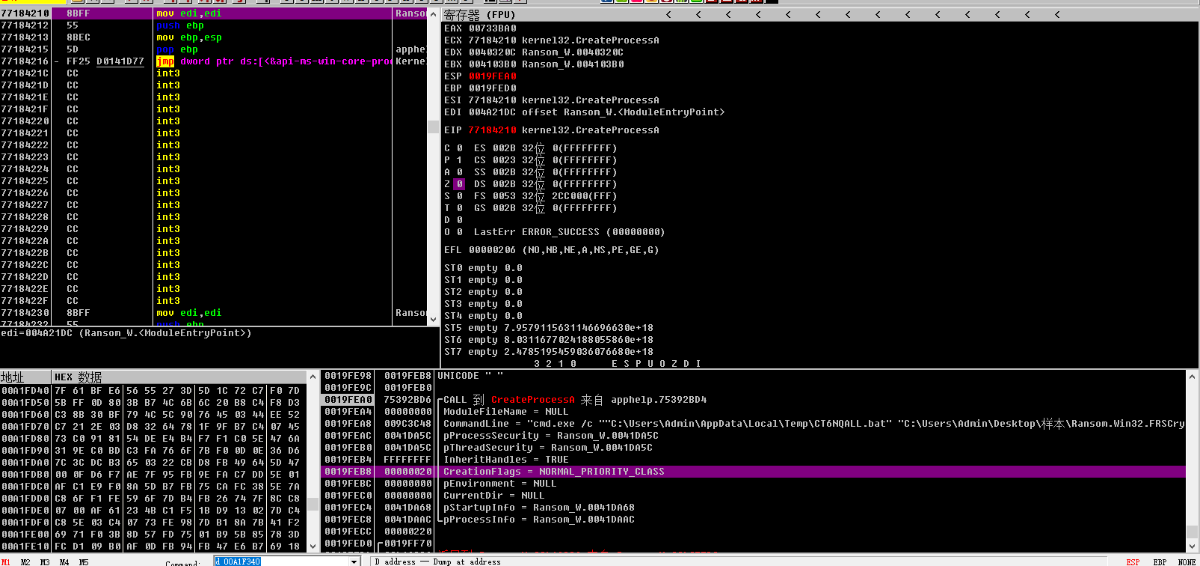This screenshot has width=1200, height=566.
Task: Switch to the M2 memory tab
Action: [x=27, y=562]
